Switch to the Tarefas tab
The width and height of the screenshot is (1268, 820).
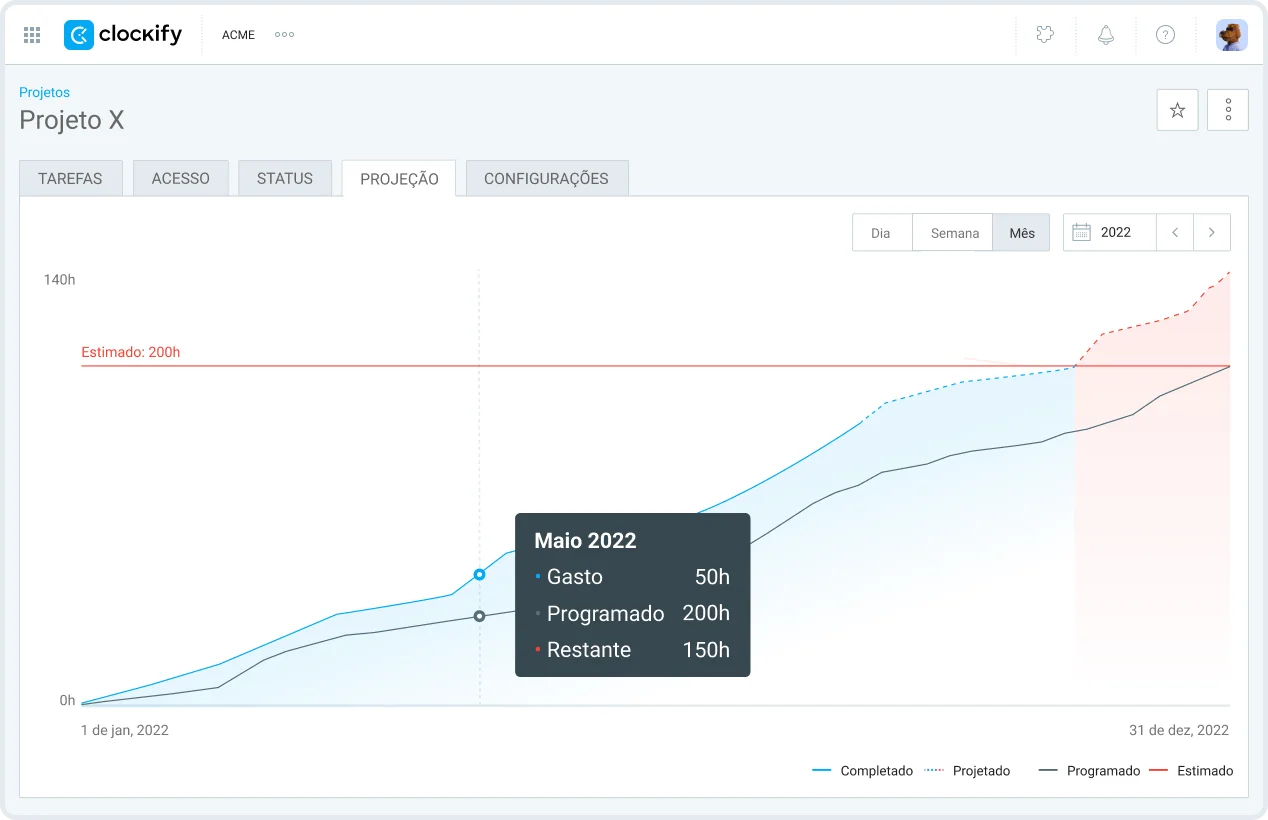70,179
